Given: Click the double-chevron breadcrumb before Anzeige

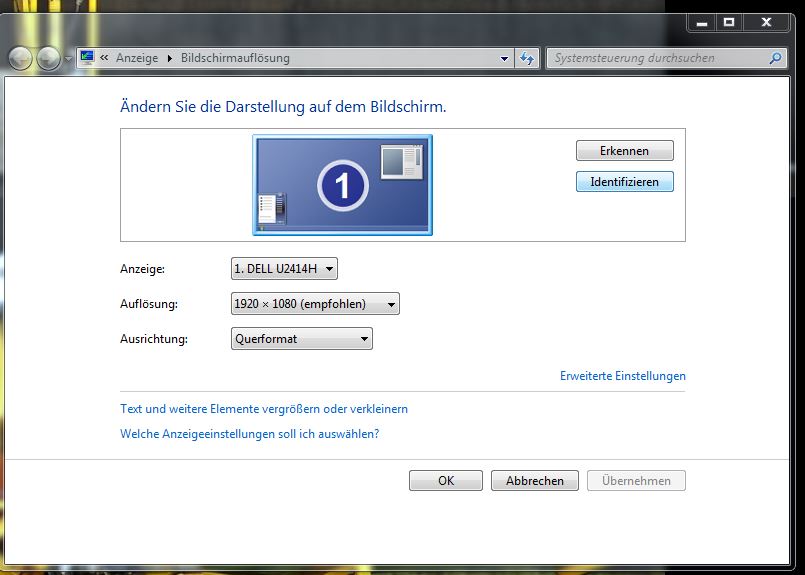Looking at the screenshot, I should (x=105, y=58).
